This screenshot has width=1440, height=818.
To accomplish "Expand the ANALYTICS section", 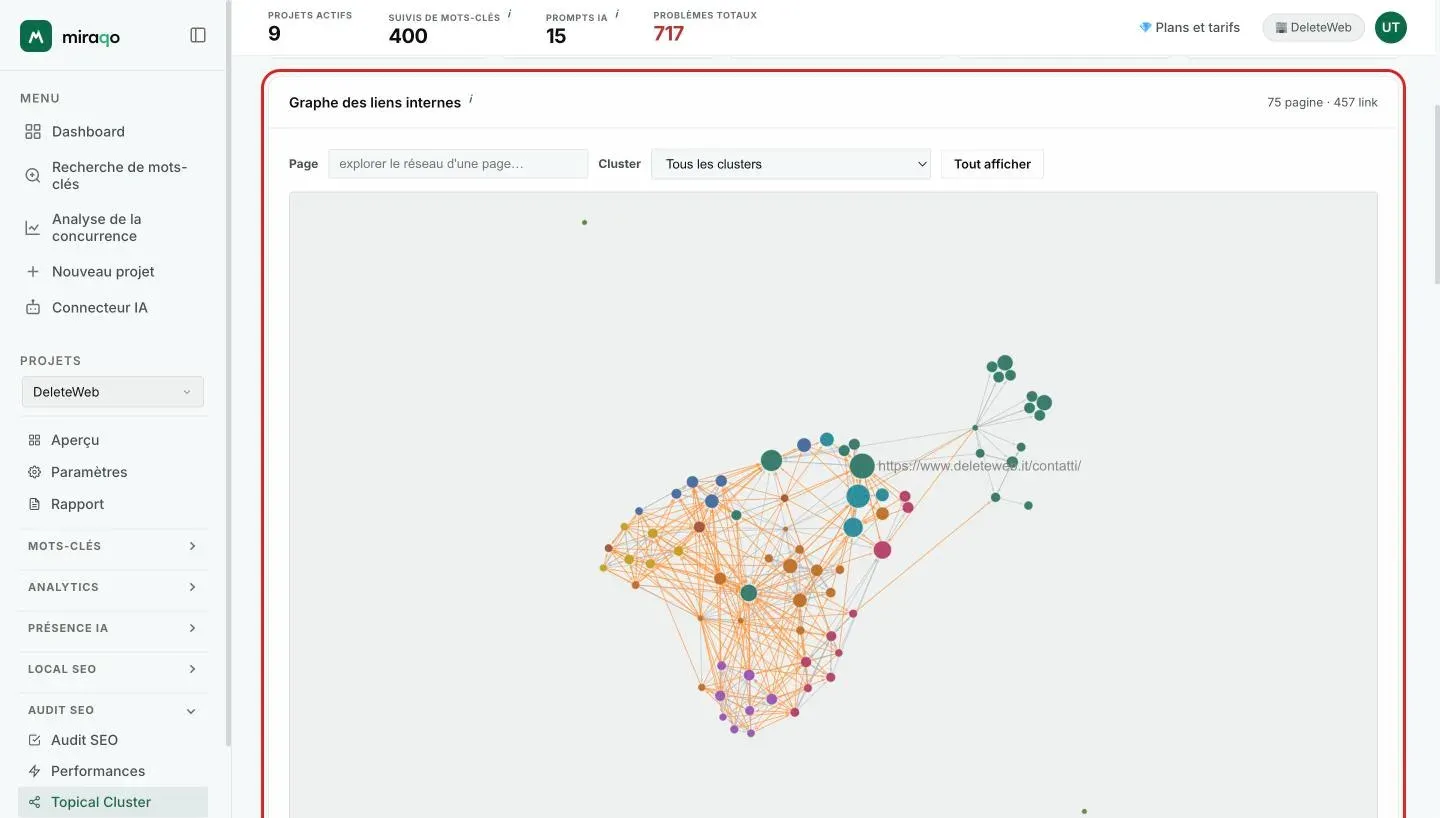I will point(113,587).
